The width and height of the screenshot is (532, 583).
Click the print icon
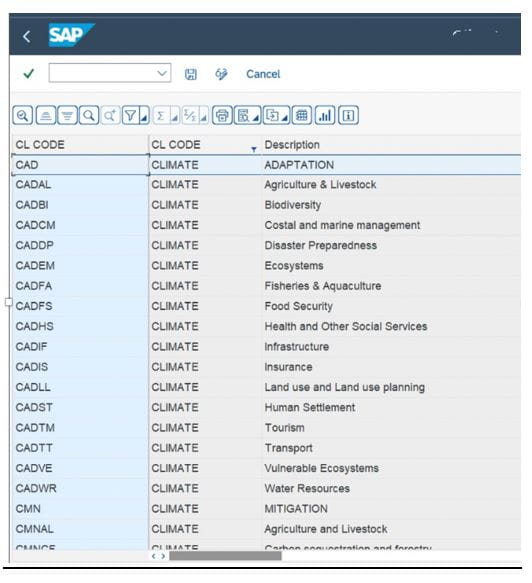(x=222, y=116)
